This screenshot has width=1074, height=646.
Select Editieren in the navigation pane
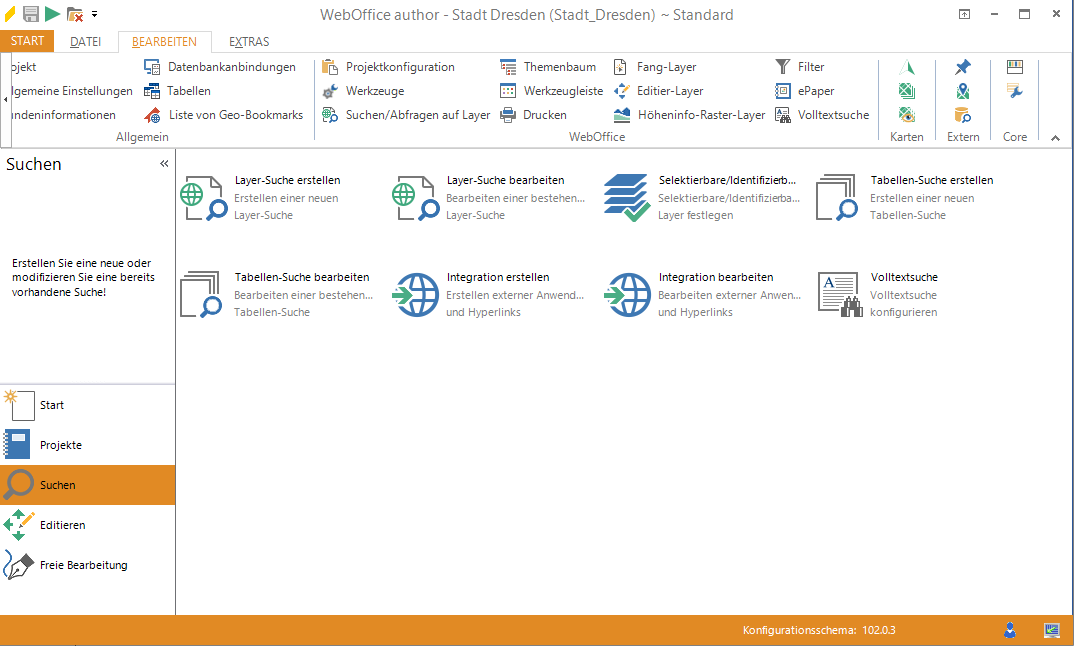(x=62, y=525)
